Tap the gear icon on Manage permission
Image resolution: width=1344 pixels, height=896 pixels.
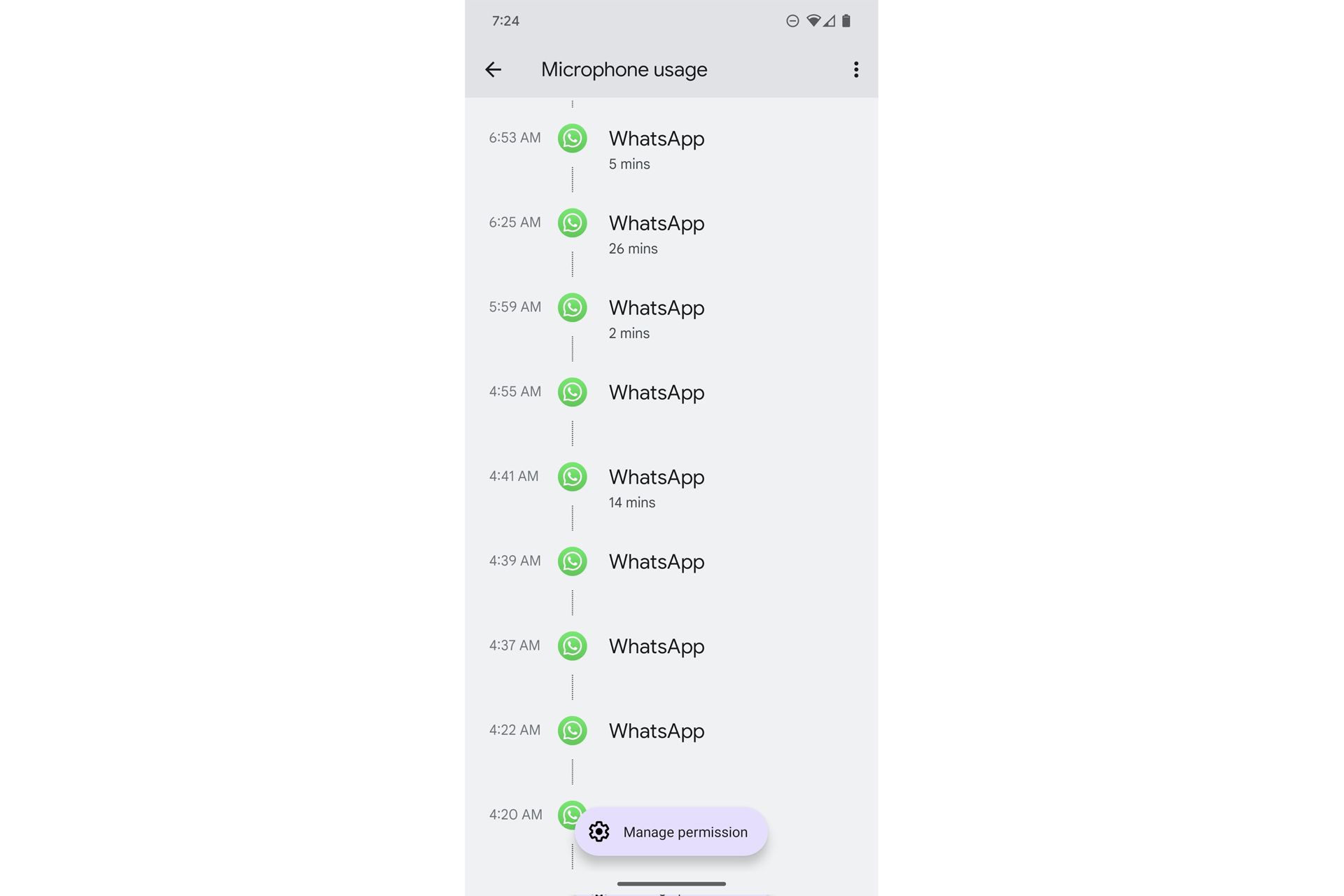coord(601,832)
